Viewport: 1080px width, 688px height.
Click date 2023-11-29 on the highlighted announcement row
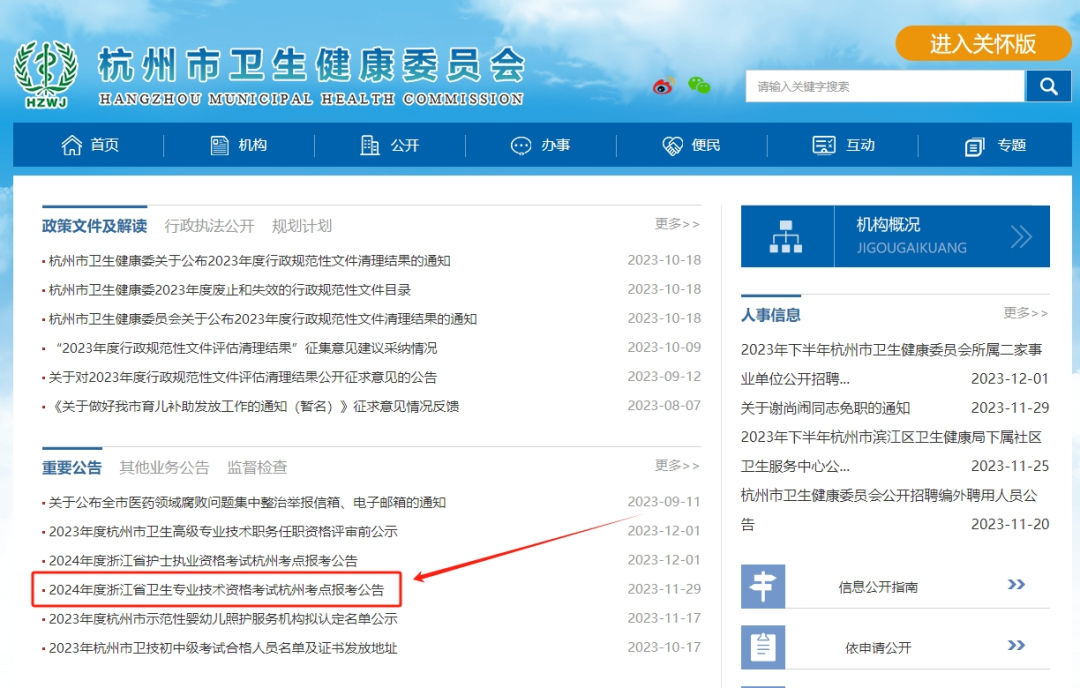pos(664,590)
